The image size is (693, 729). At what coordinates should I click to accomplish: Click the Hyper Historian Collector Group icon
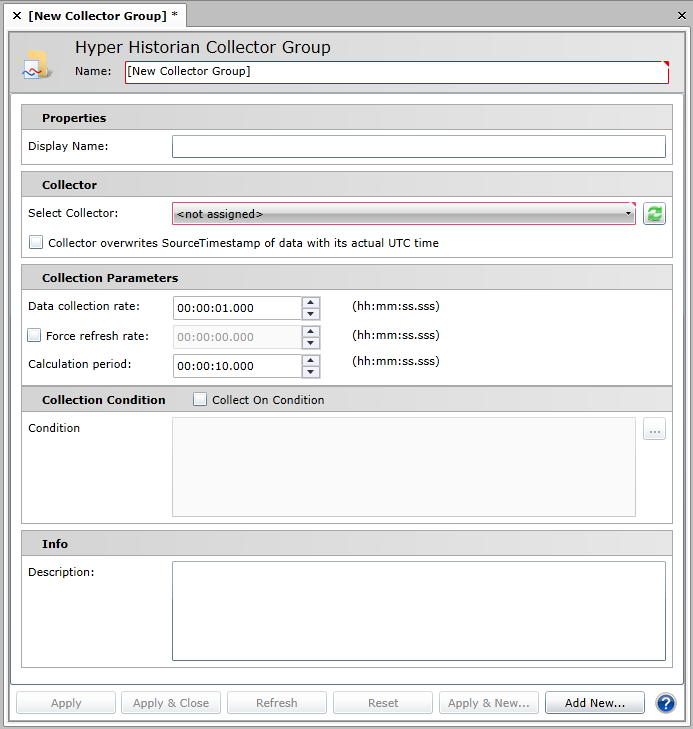point(37,64)
